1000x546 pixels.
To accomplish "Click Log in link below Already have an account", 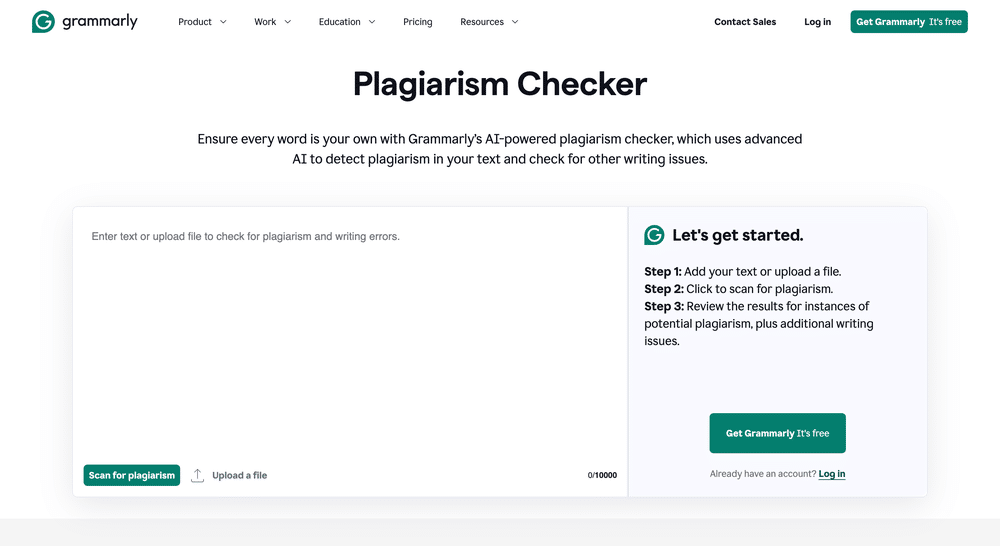I will (x=832, y=474).
